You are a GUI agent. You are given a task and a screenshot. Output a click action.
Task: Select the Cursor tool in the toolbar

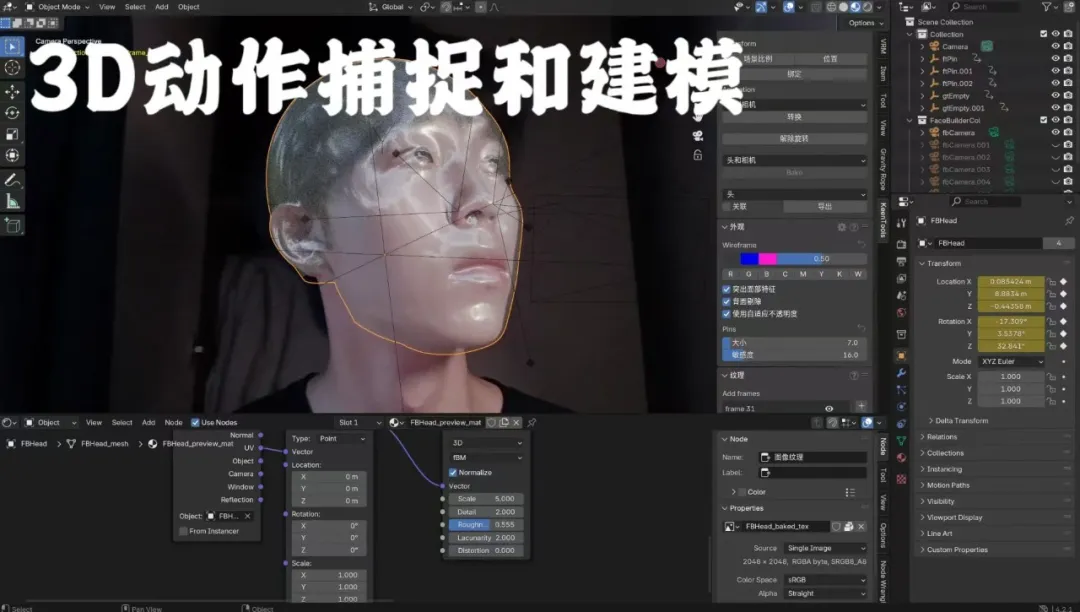click(12, 68)
